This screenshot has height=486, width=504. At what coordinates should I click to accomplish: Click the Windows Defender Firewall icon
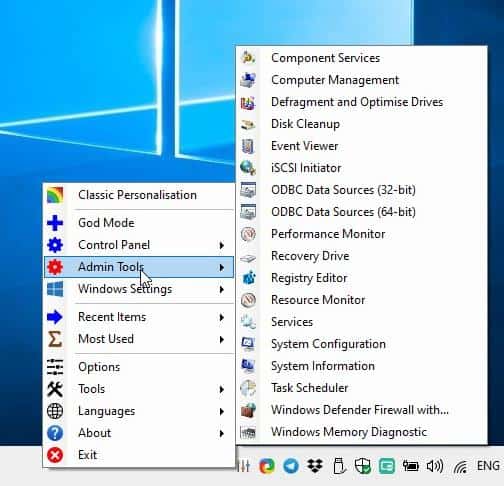tap(248, 410)
